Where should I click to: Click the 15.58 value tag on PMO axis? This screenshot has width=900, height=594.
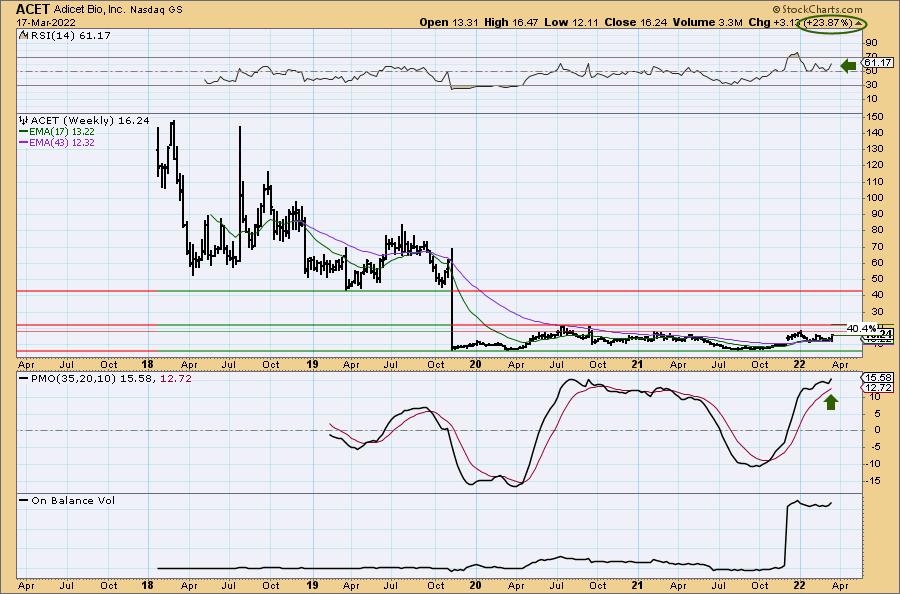pyautogui.click(x=878, y=378)
